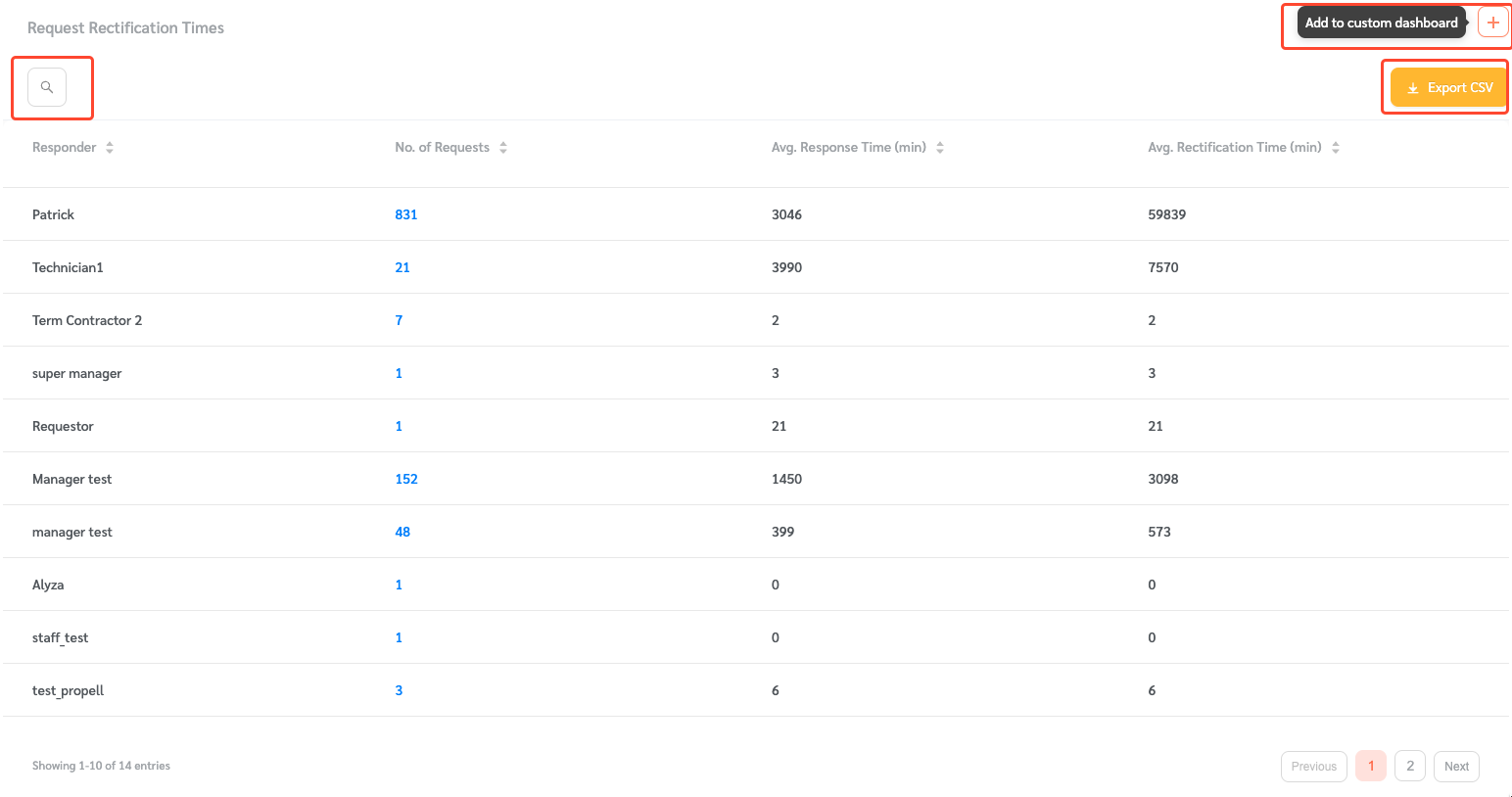The height and width of the screenshot is (797, 1512).
Task: Open manager test's 48 requests
Action: [402, 532]
